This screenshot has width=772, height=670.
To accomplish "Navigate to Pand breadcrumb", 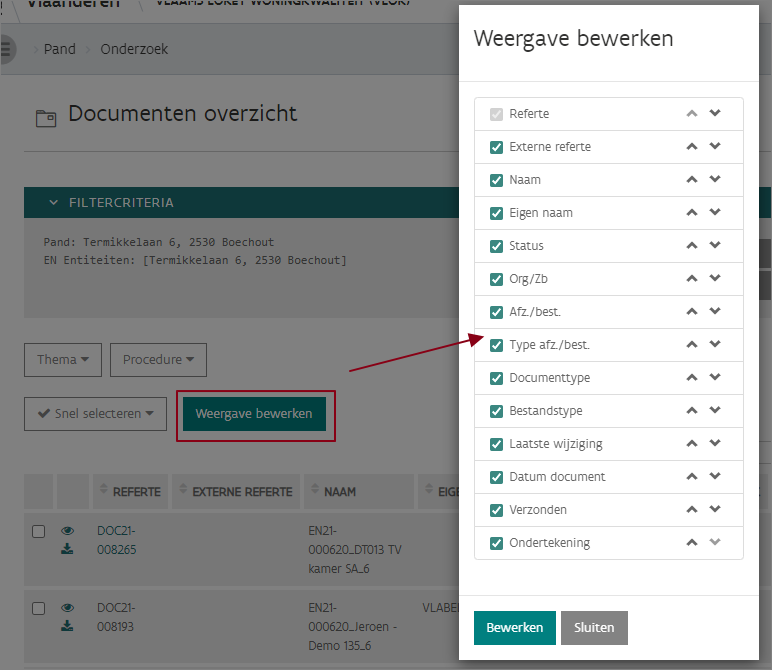I will click(x=59, y=49).
